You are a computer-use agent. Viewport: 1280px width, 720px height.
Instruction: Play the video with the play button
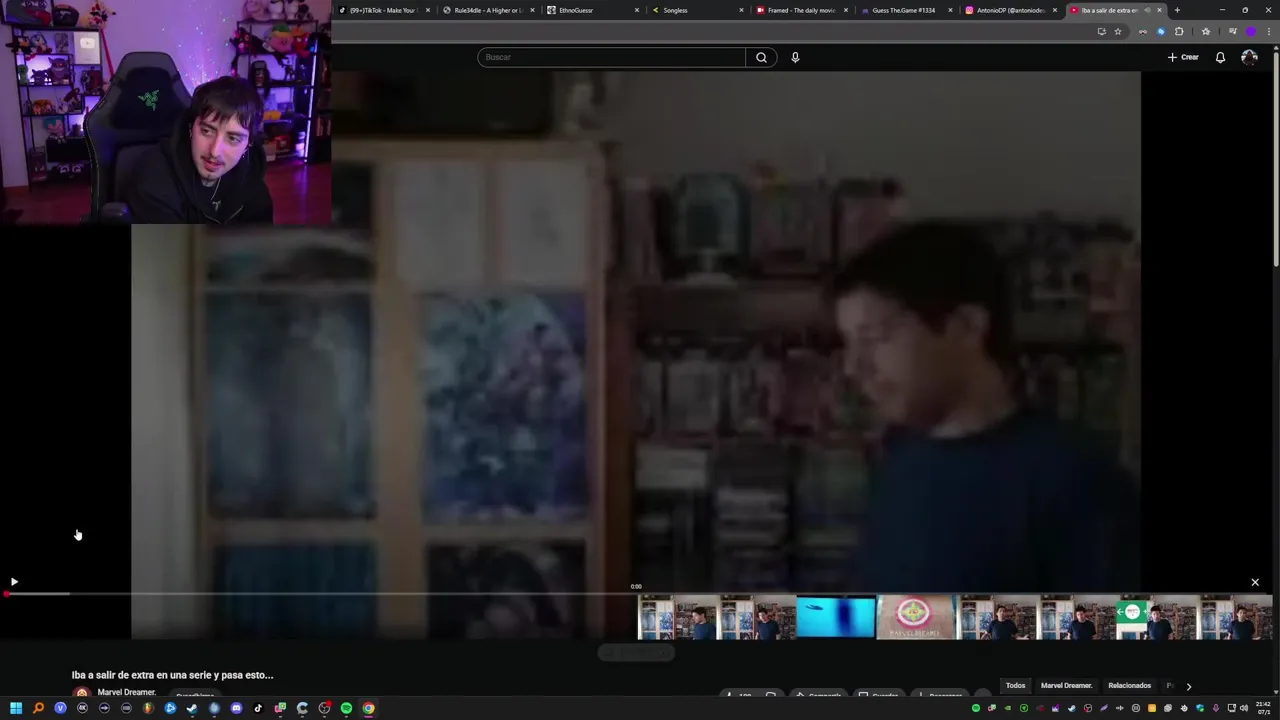(x=14, y=581)
